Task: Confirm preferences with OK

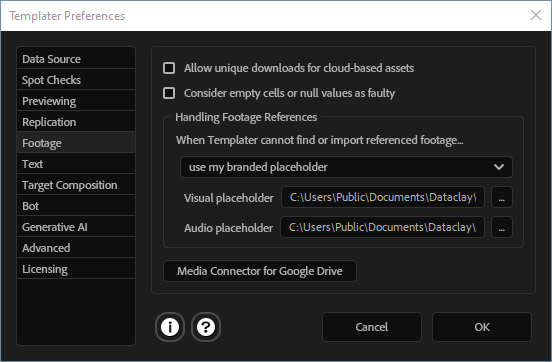Action: (x=482, y=327)
